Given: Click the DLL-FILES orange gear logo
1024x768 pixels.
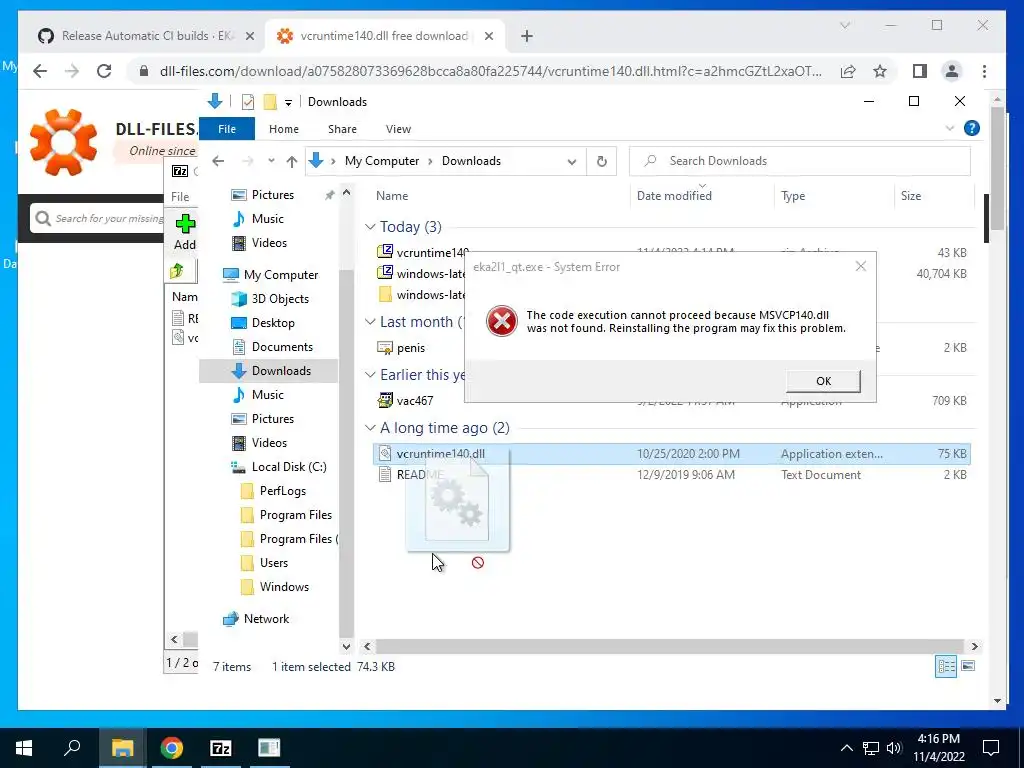Looking at the screenshot, I should click(x=63, y=142).
